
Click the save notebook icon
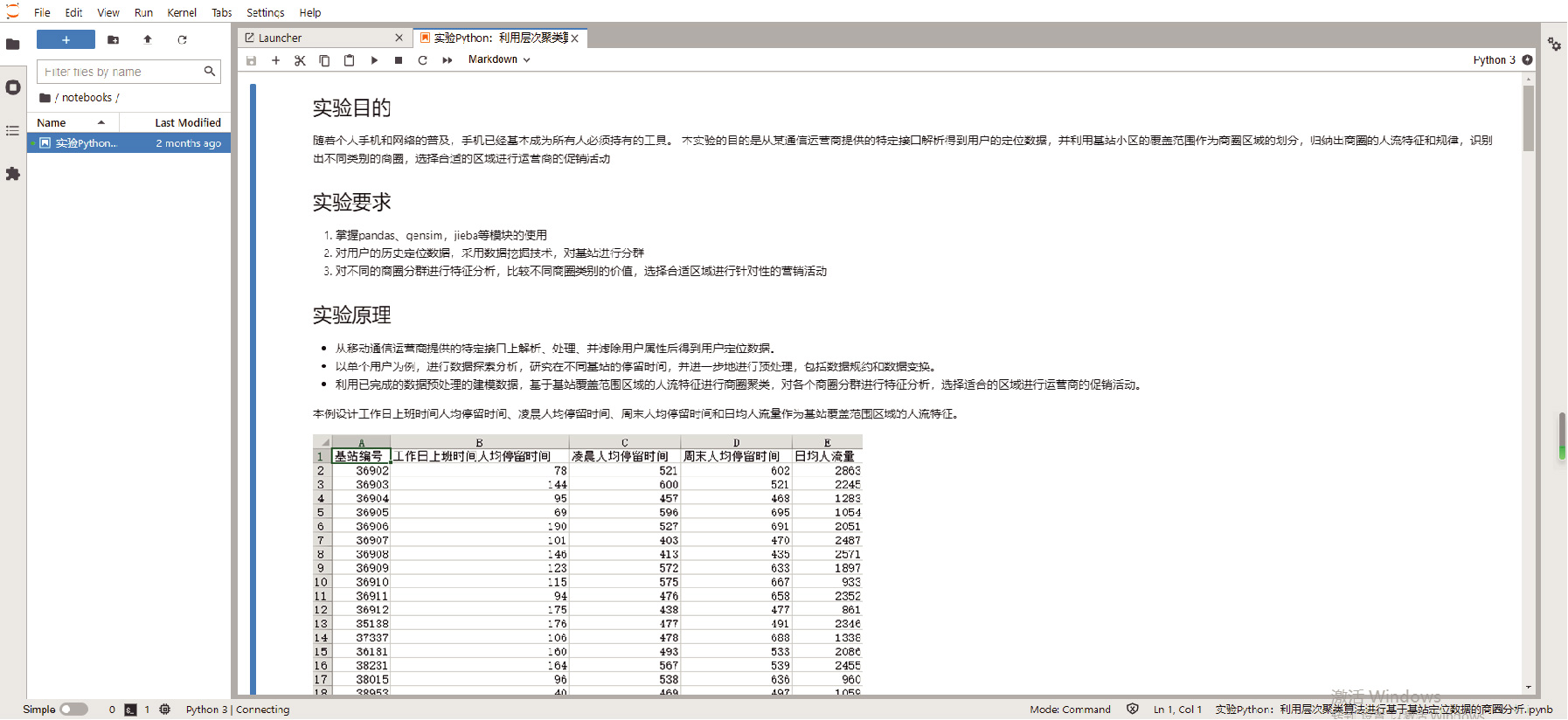click(x=252, y=60)
